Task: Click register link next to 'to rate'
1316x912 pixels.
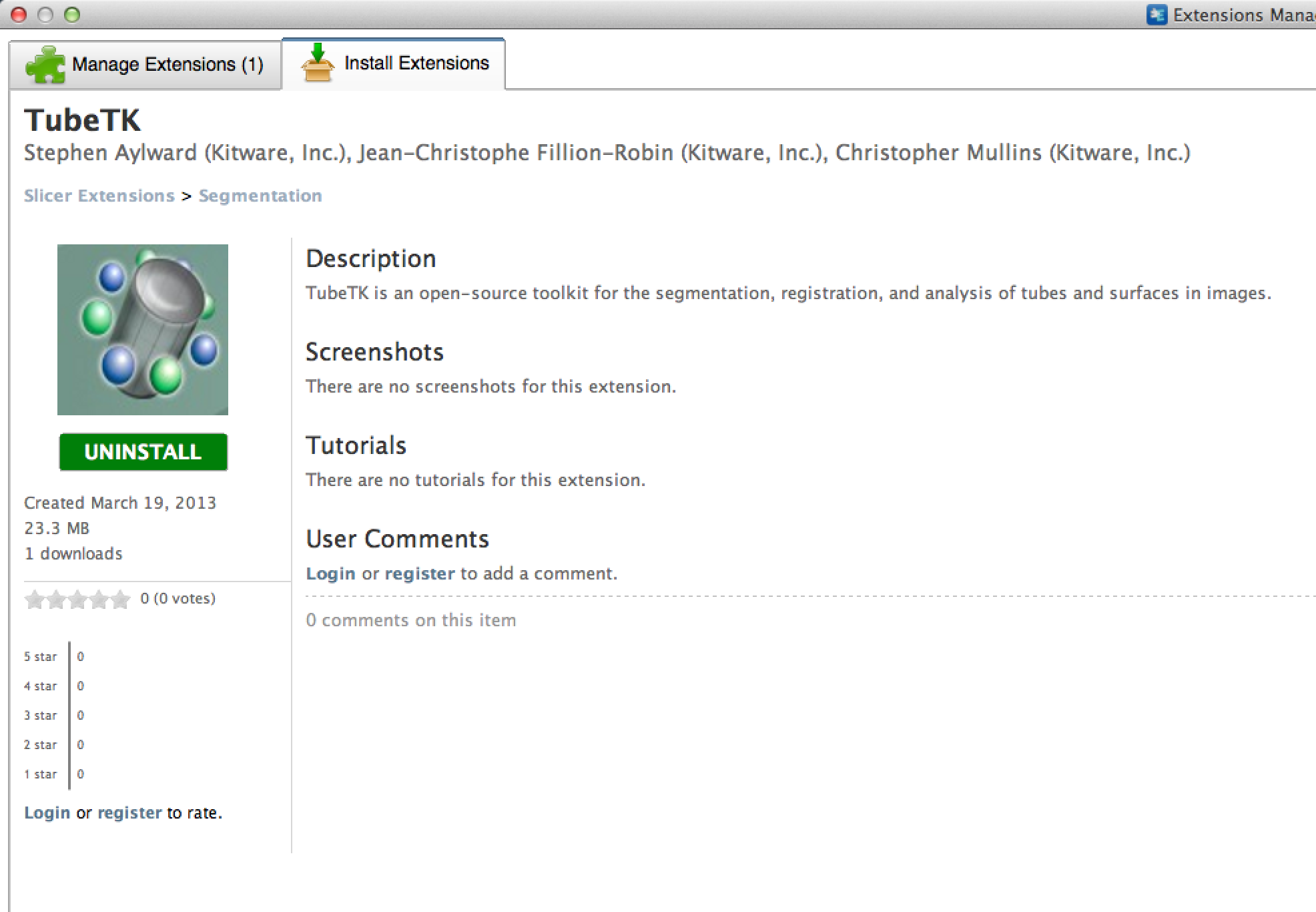Action: [129, 813]
